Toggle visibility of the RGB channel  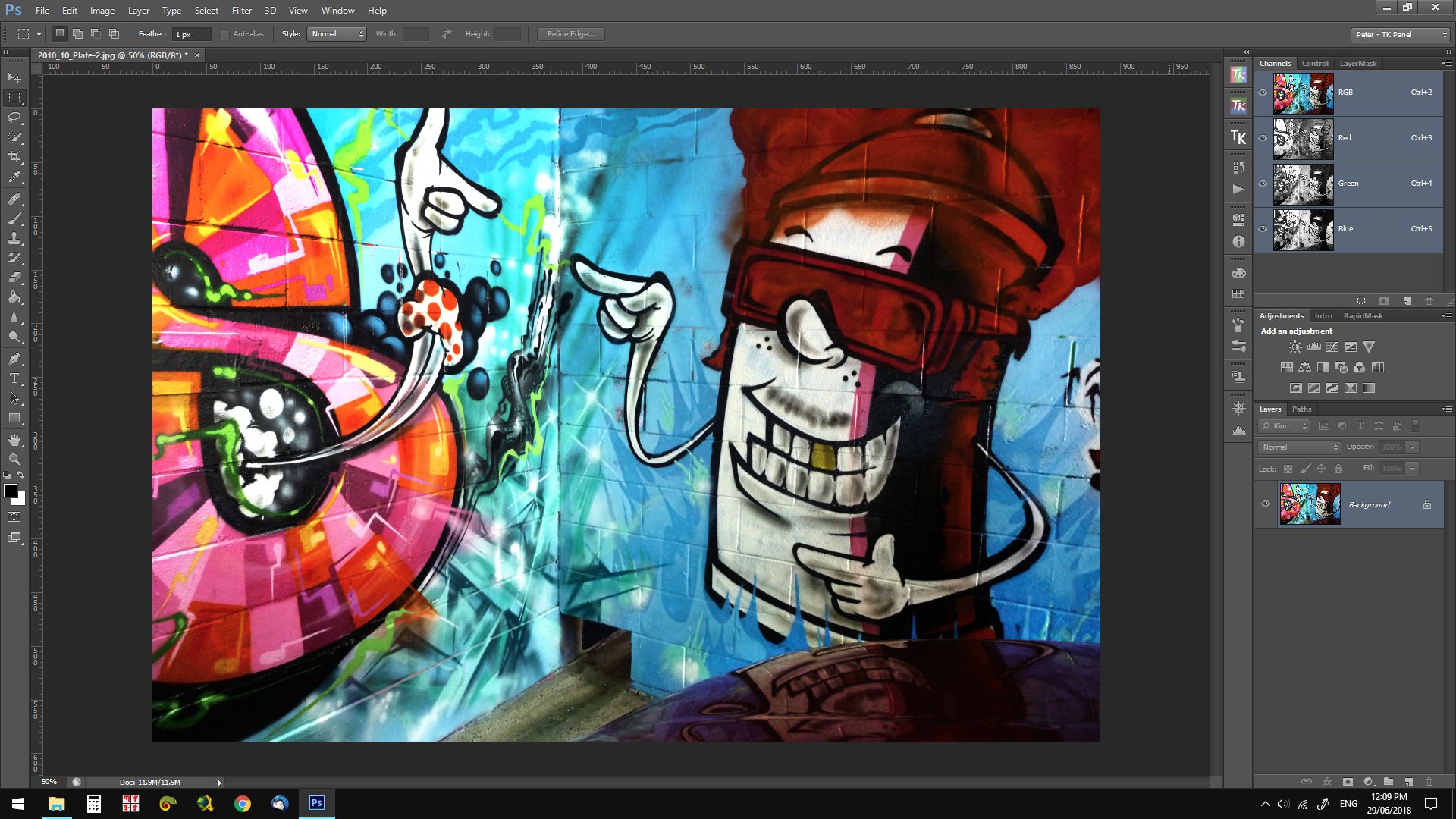(1263, 93)
